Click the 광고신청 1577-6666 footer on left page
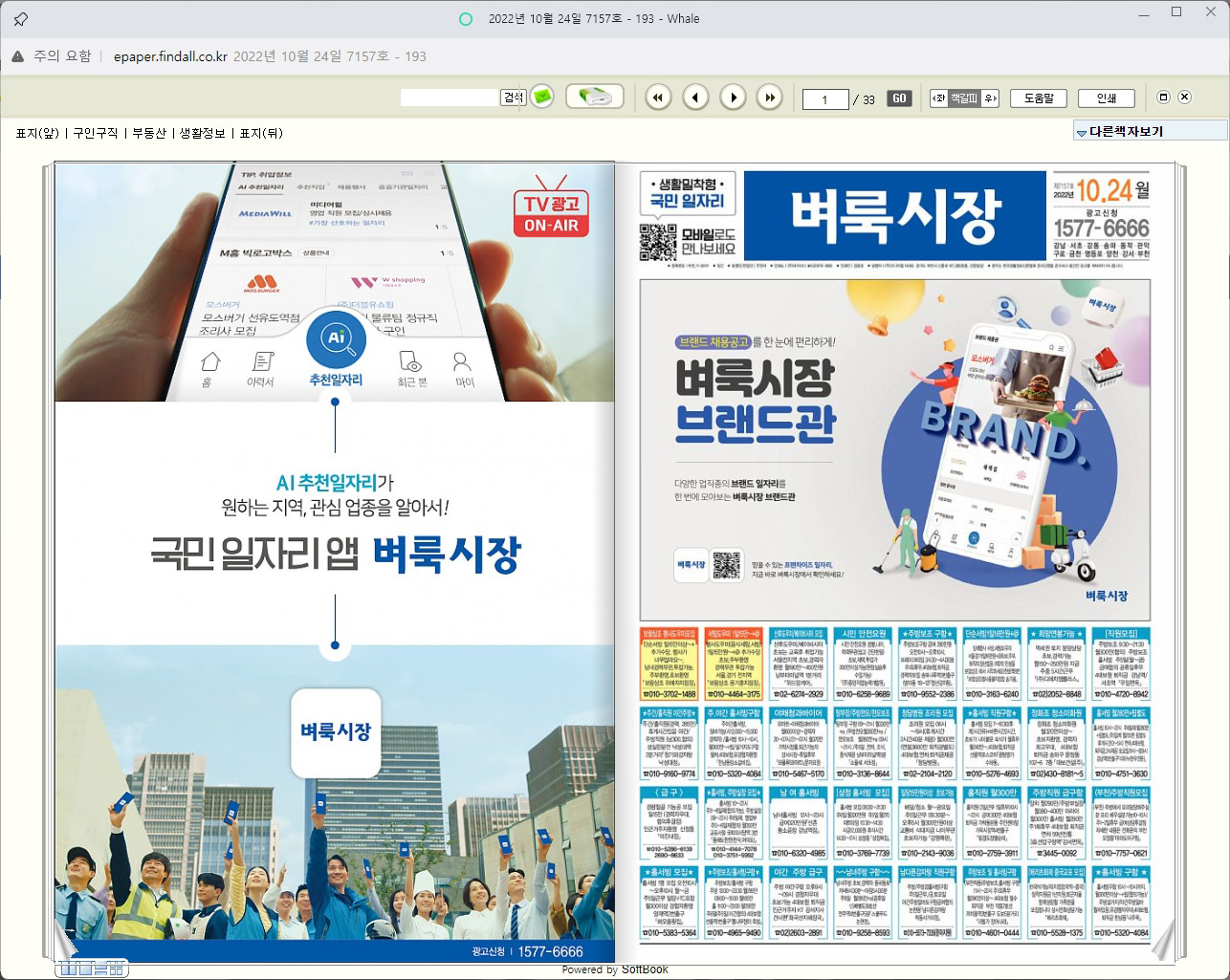 [527, 951]
